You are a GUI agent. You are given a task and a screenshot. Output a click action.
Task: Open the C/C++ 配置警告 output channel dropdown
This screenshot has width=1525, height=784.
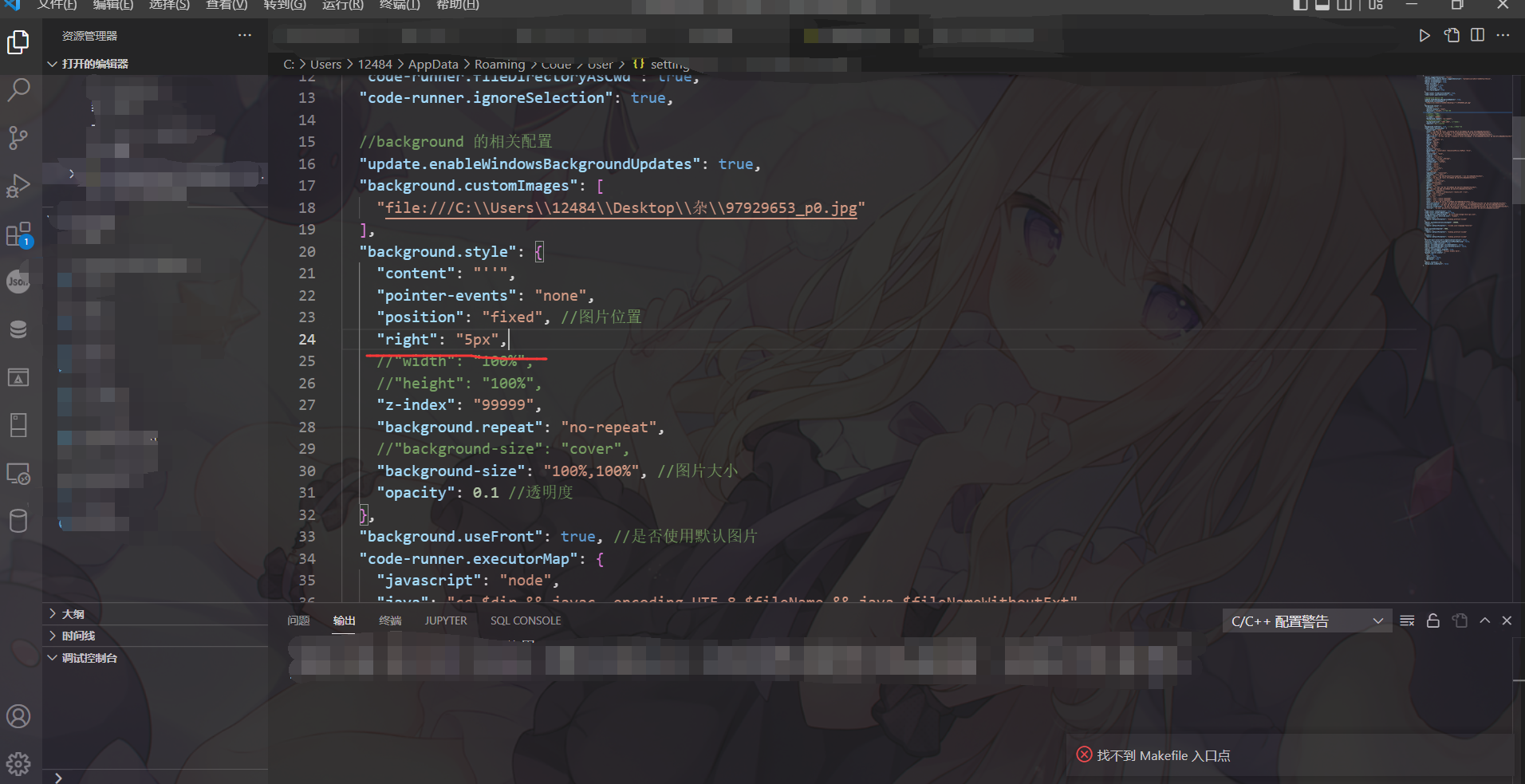[1307, 621]
